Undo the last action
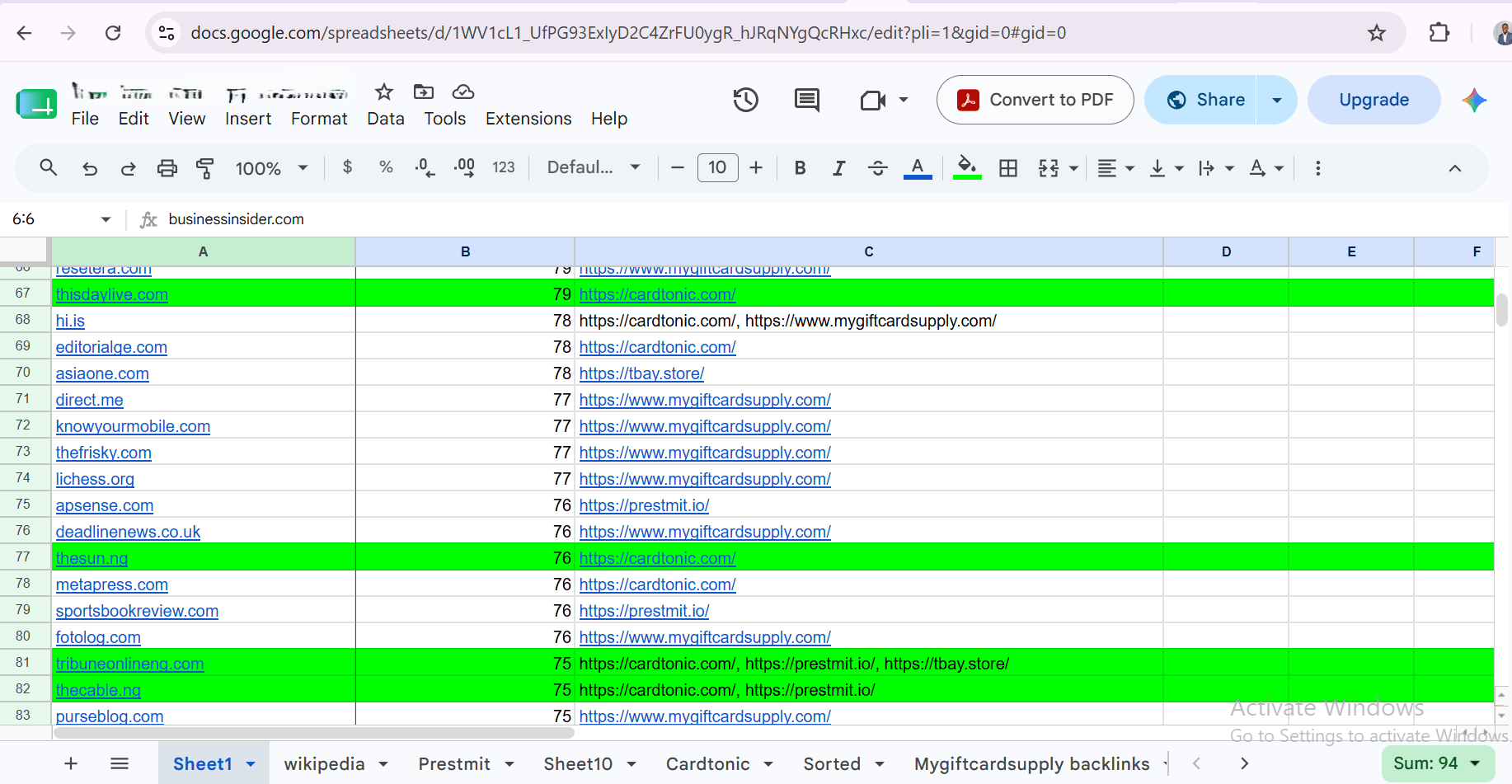 [90, 168]
